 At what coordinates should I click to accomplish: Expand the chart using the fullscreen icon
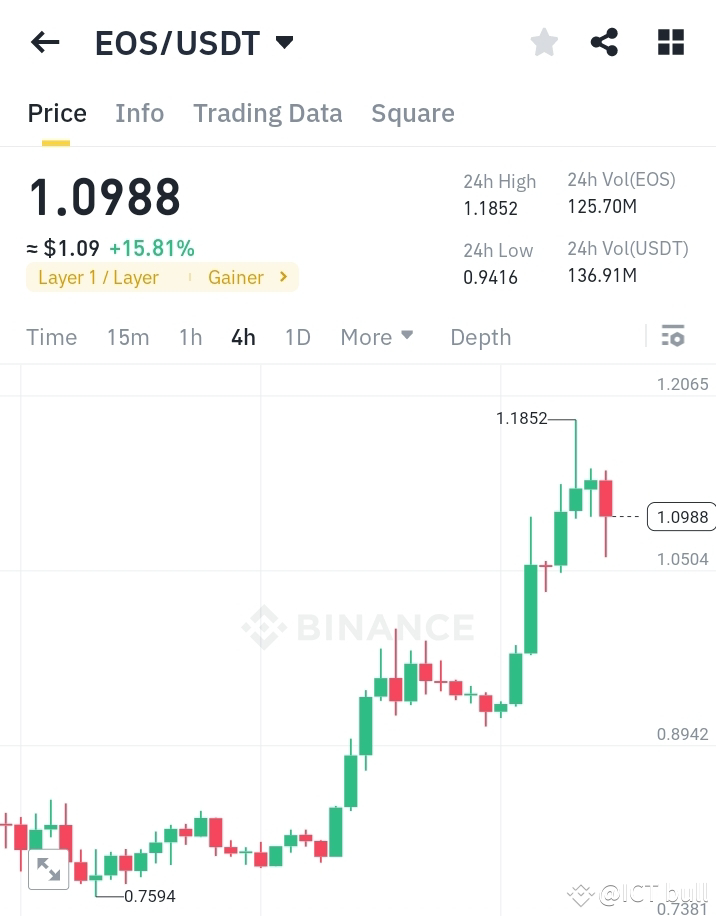[x=49, y=869]
